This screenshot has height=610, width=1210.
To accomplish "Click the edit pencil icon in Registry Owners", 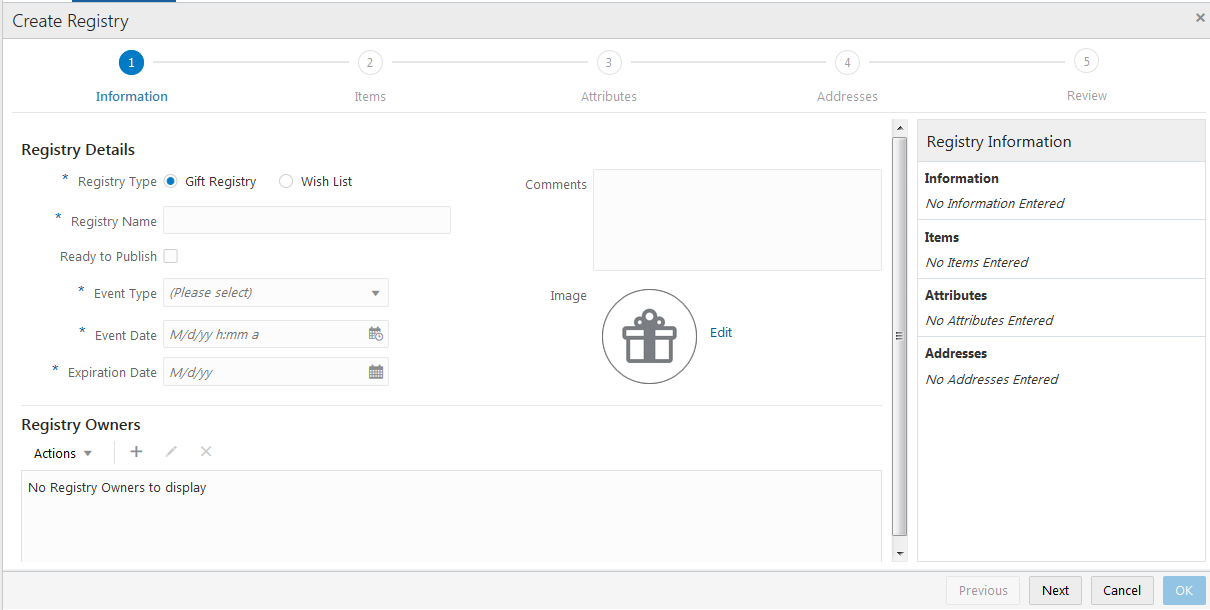I will click(x=171, y=452).
